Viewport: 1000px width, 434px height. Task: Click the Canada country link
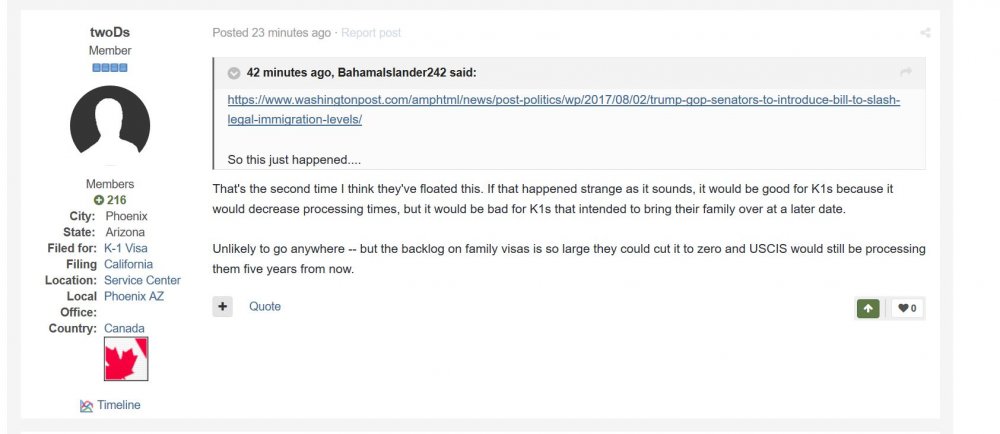pos(124,328)
